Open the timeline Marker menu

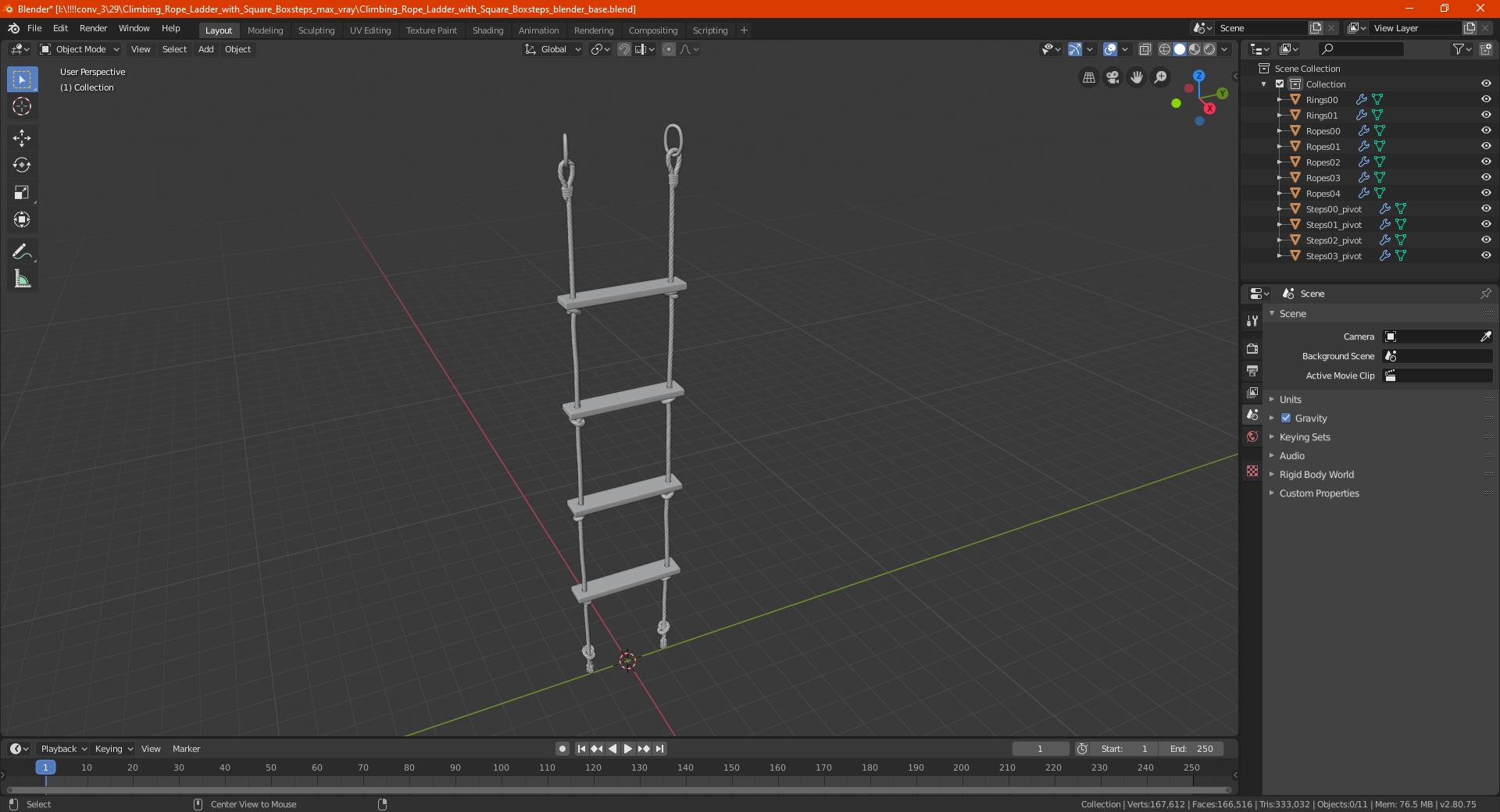(x=186, y=749)
